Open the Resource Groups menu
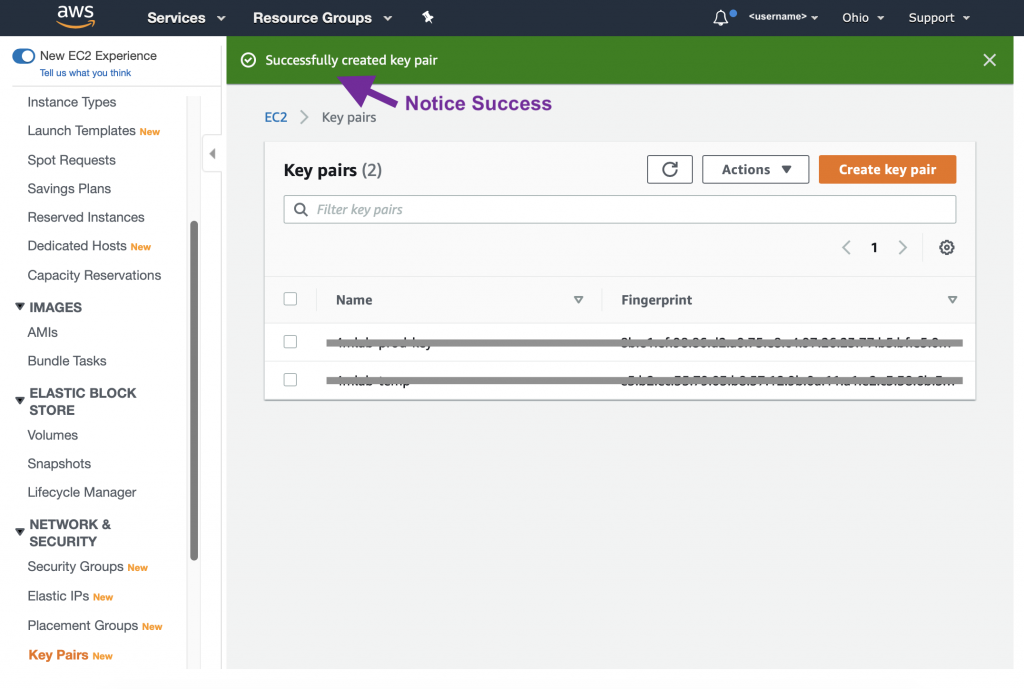Screen dimensions: 1024x689 click(322, 18)
